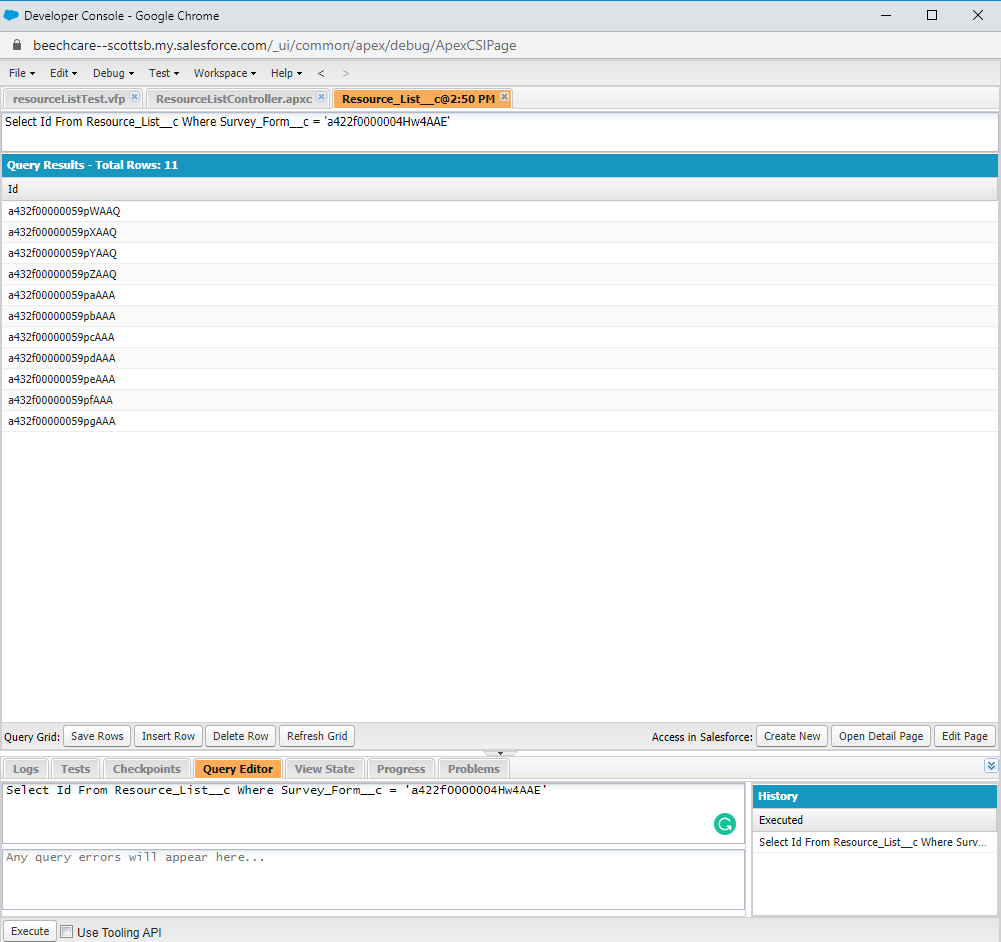Select the first result row a432f00000059pWAAQ

(x=64, y=211)
